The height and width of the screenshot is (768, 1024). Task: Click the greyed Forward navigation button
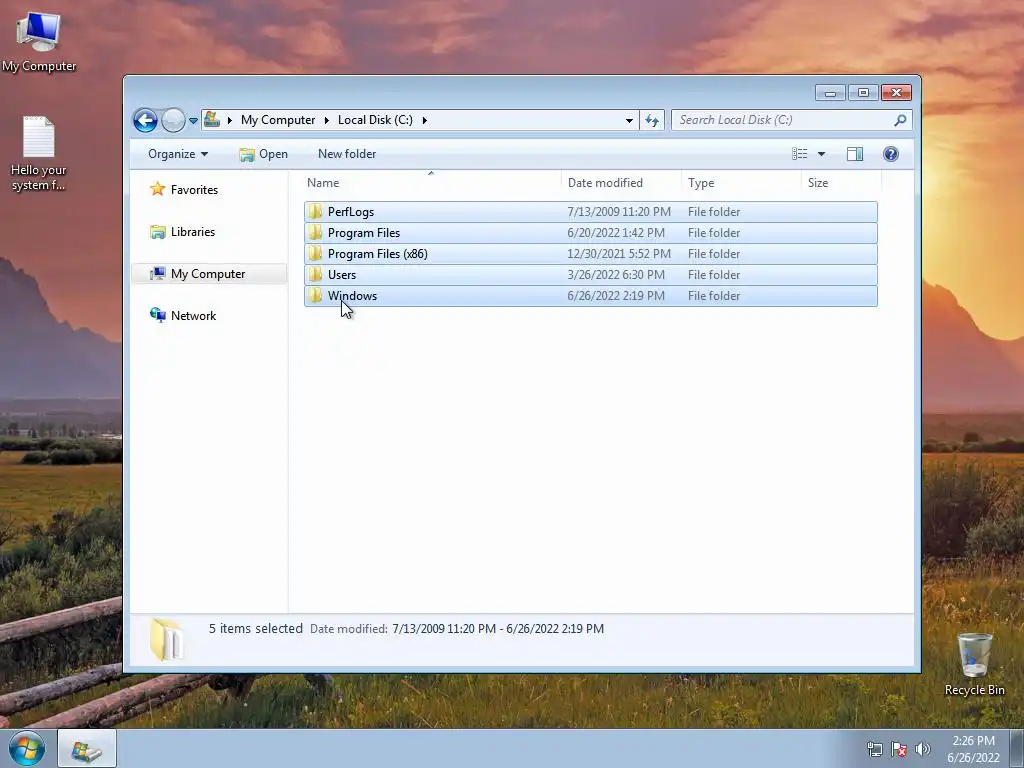(173, 120)
